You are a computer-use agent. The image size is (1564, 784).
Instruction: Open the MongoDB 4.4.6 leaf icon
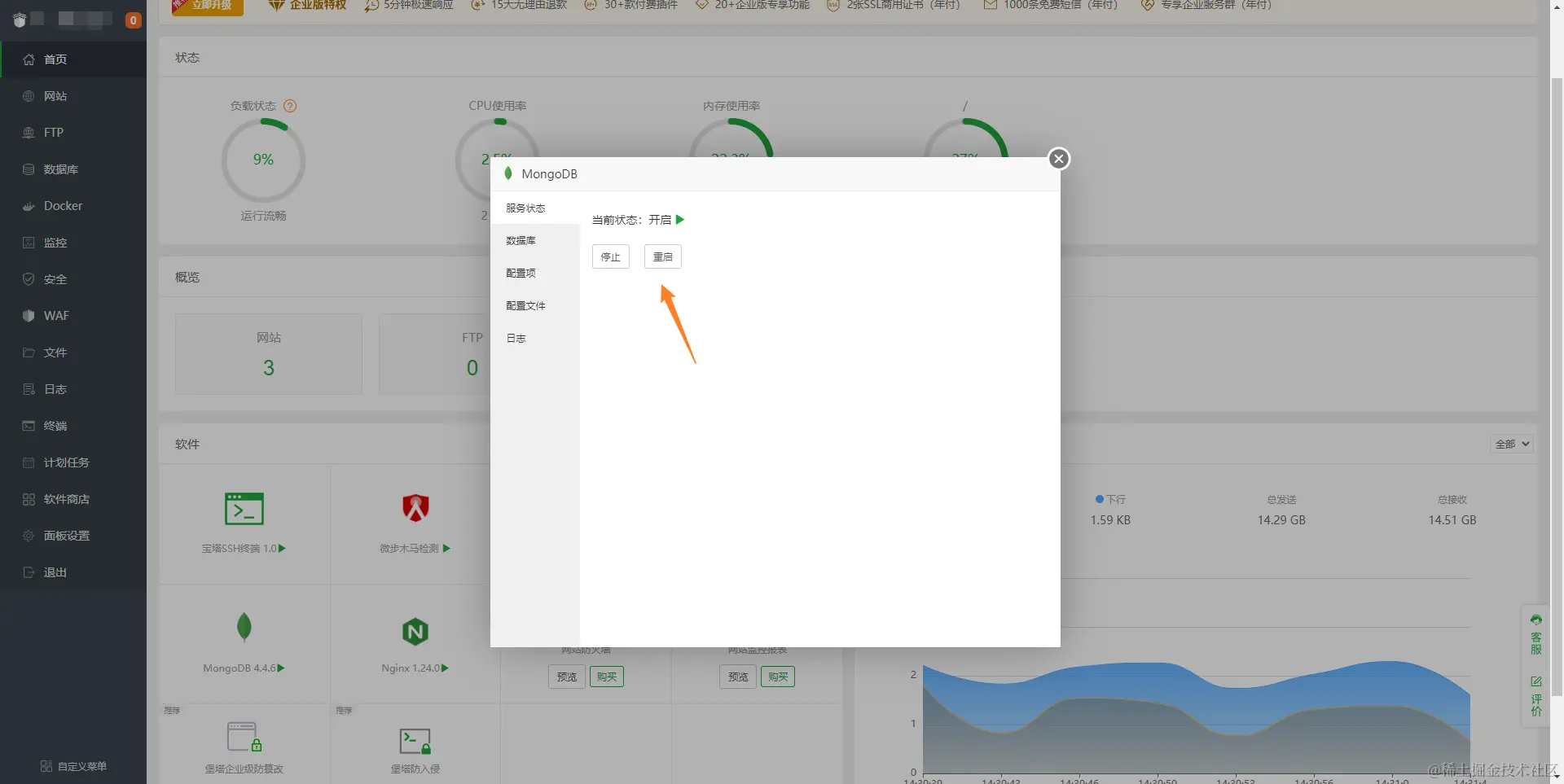244,627
